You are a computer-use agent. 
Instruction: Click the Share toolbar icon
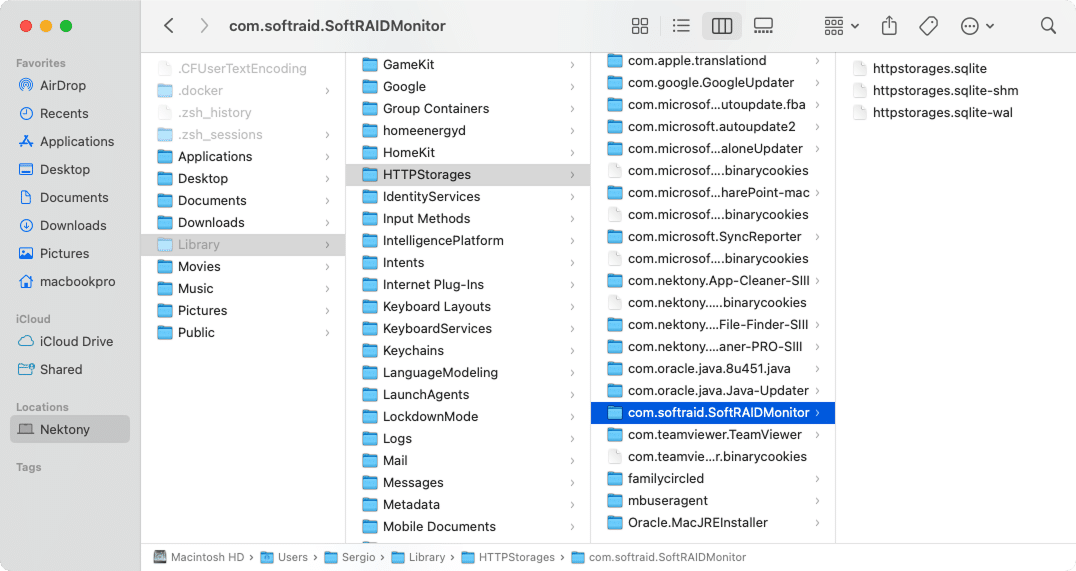tap(889, 26)
